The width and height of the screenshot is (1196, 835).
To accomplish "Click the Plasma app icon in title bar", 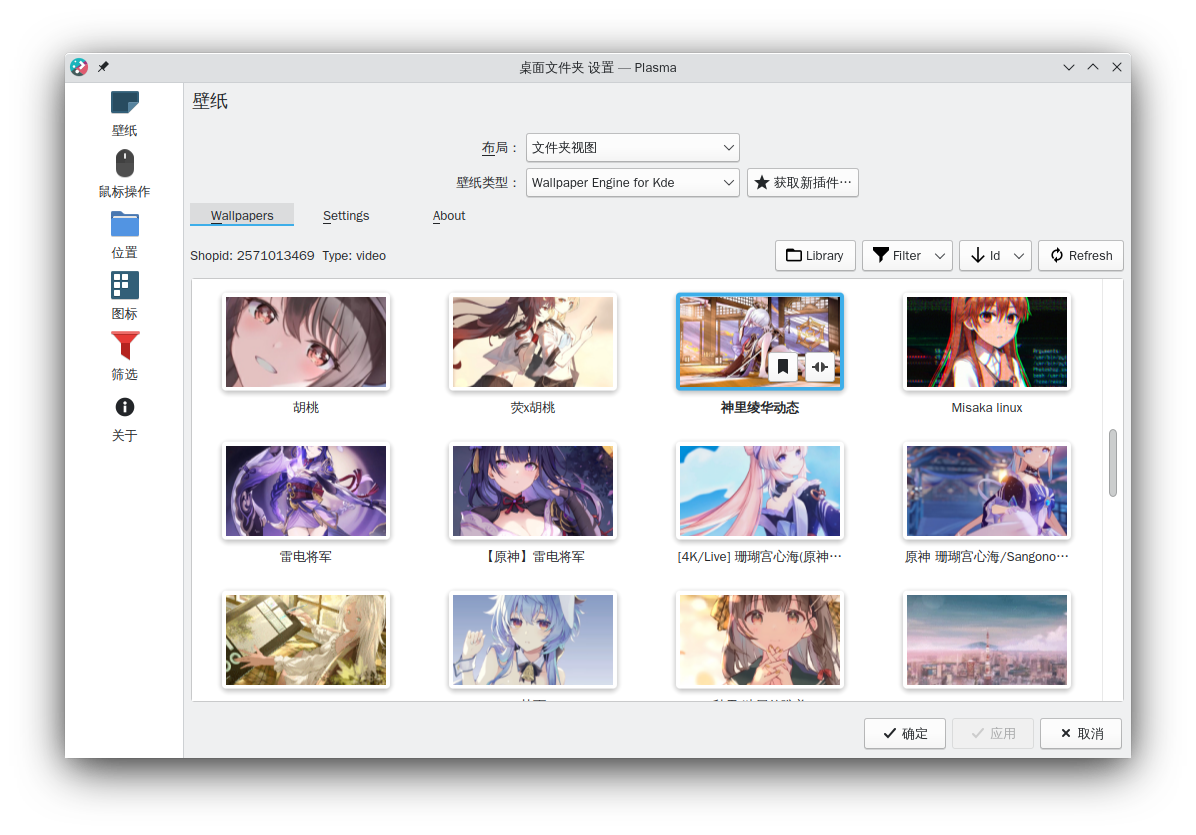I will (79, 67).
